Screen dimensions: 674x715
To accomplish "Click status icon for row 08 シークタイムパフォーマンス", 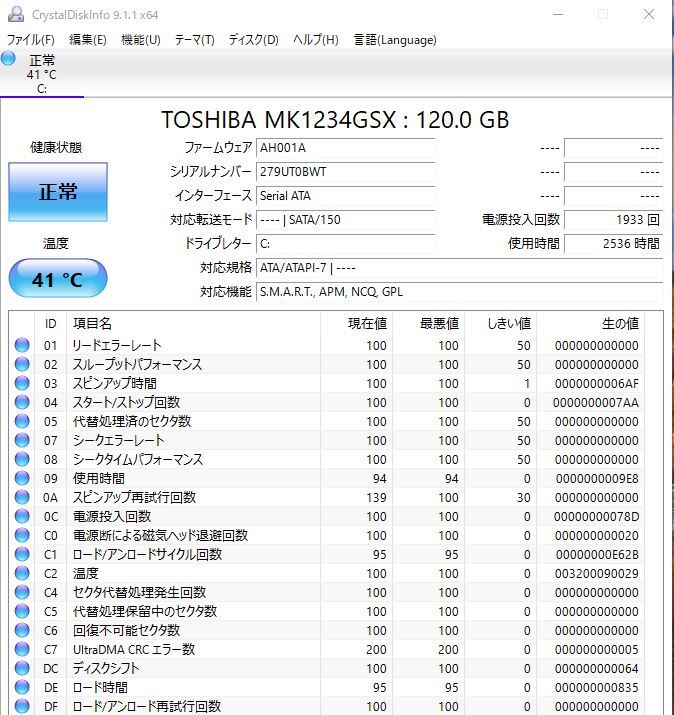I will (22, 459).
